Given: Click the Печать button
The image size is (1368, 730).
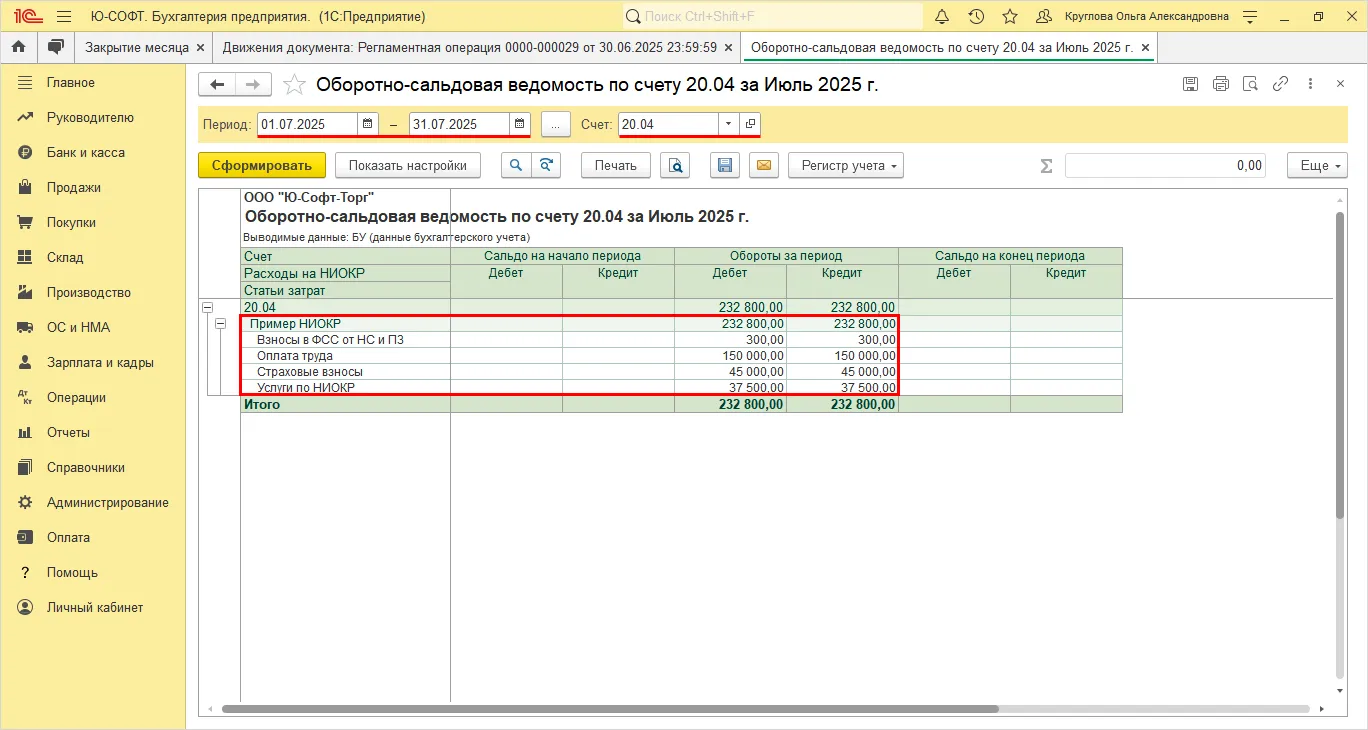Looking at the screenshot, I should [616, 166].
